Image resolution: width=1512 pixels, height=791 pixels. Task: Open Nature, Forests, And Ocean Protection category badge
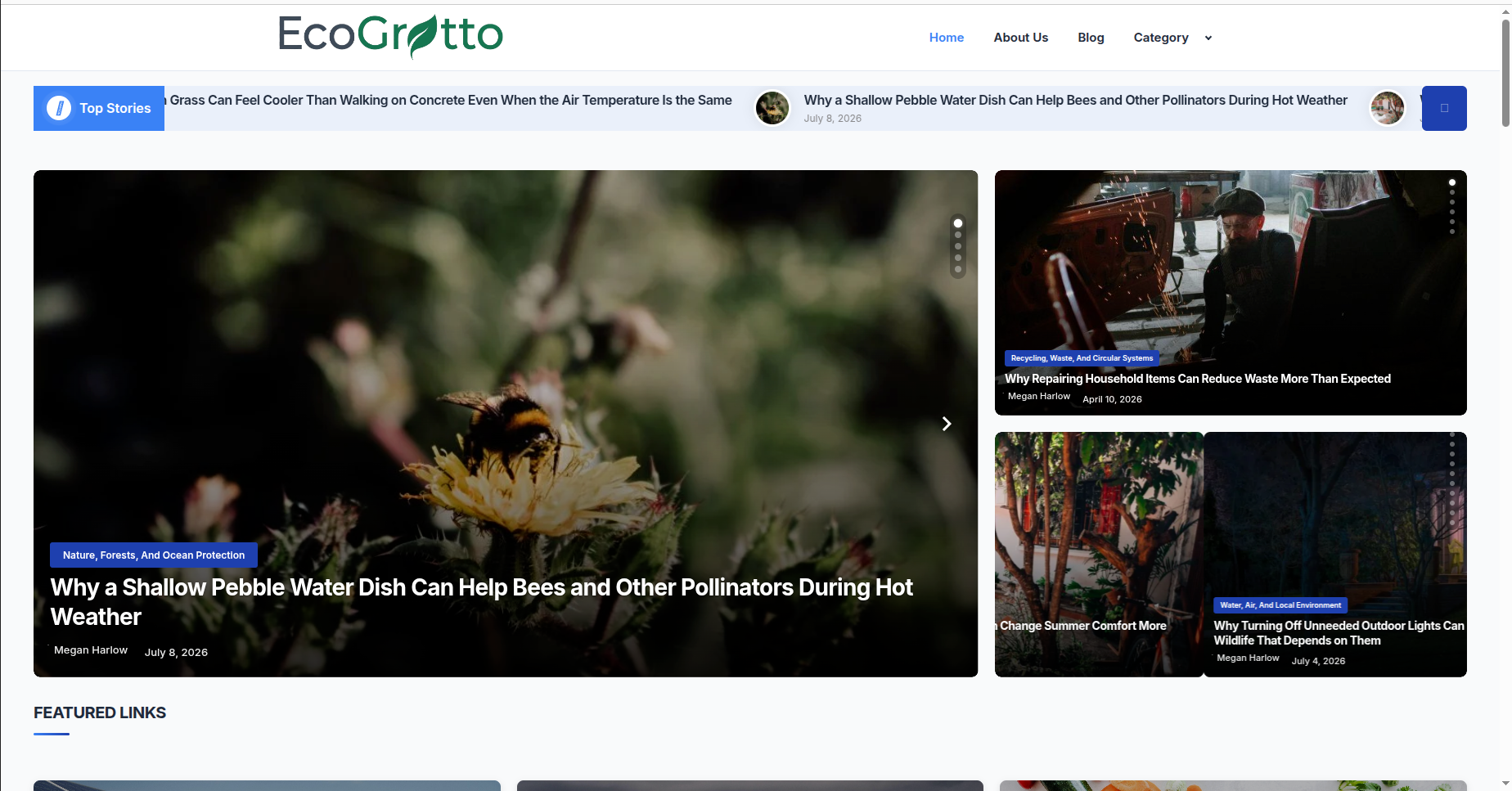154,555
